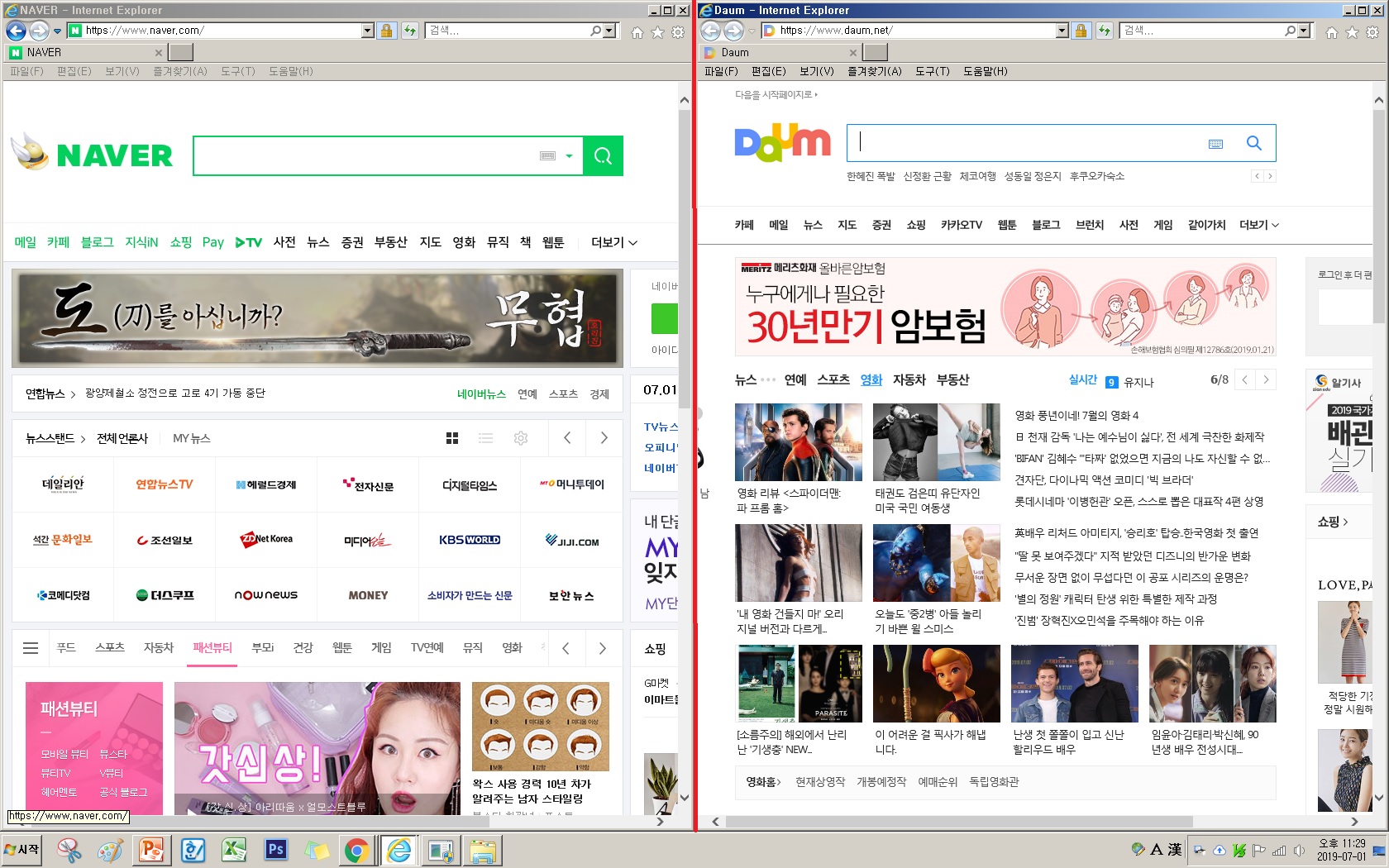Click the Daum search magnifier icon
The image size is (1389, 868).
tap(1253, 143)
